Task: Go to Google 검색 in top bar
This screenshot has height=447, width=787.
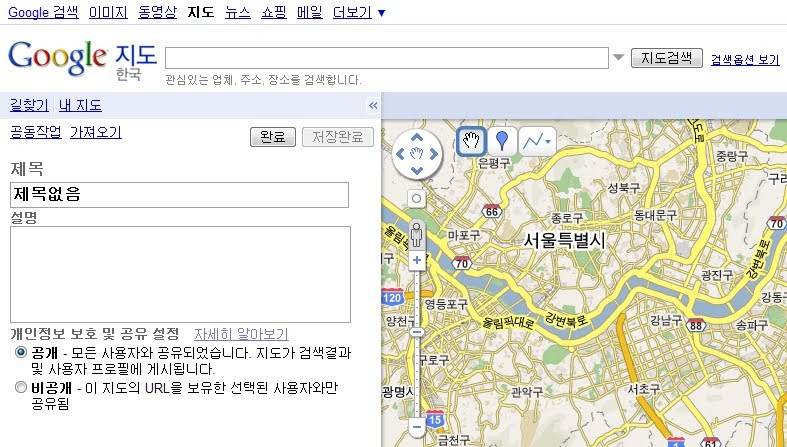Action: [43, 12]
